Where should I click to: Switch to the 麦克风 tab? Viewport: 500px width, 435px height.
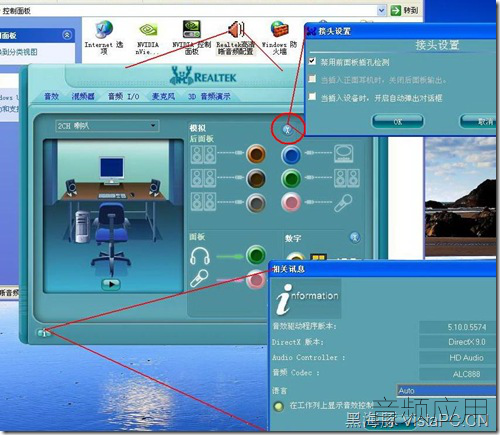163,96
